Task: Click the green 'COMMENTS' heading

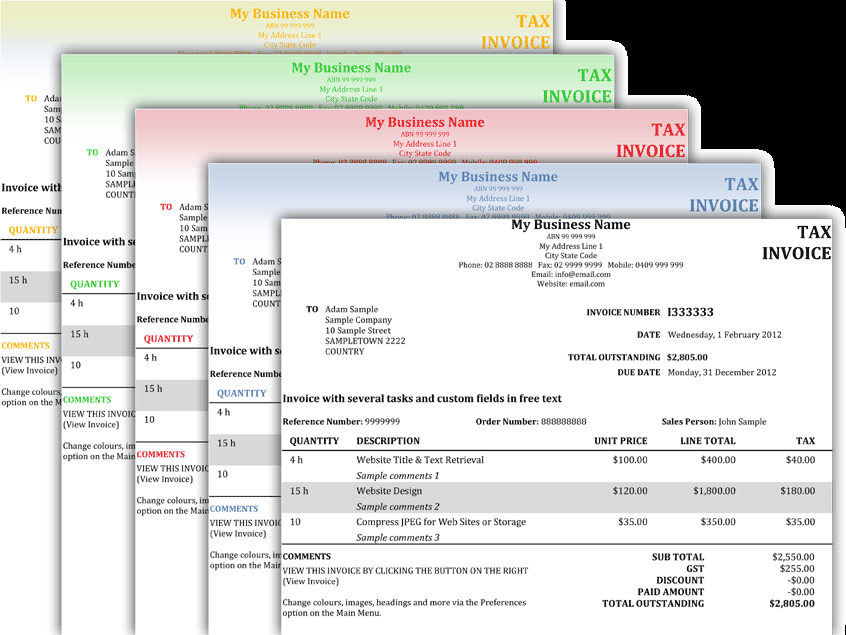Action: [87, 400]
